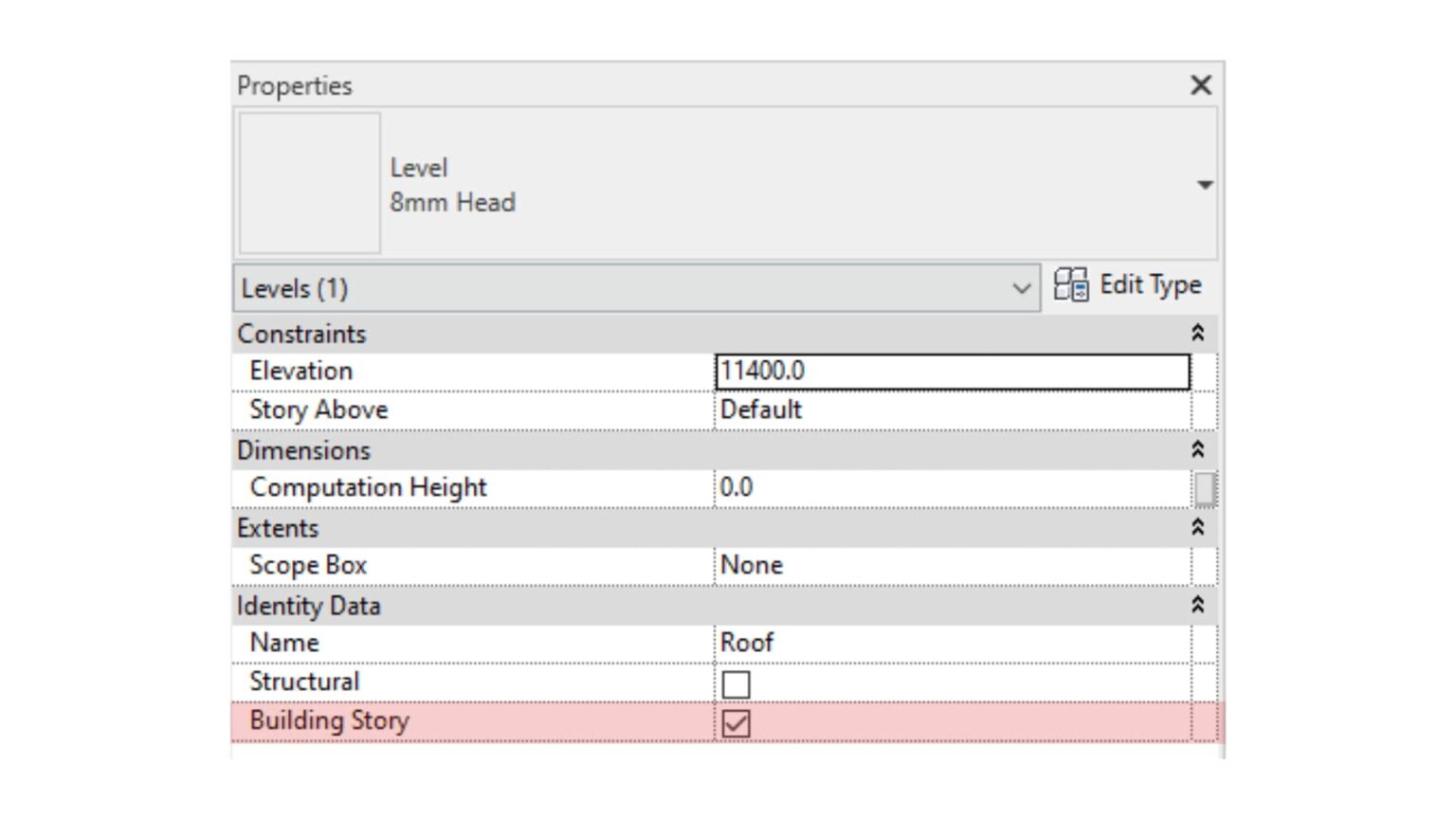Click the Scope Box None value
Screen dimensions: 1456x819
coord(853,565)
